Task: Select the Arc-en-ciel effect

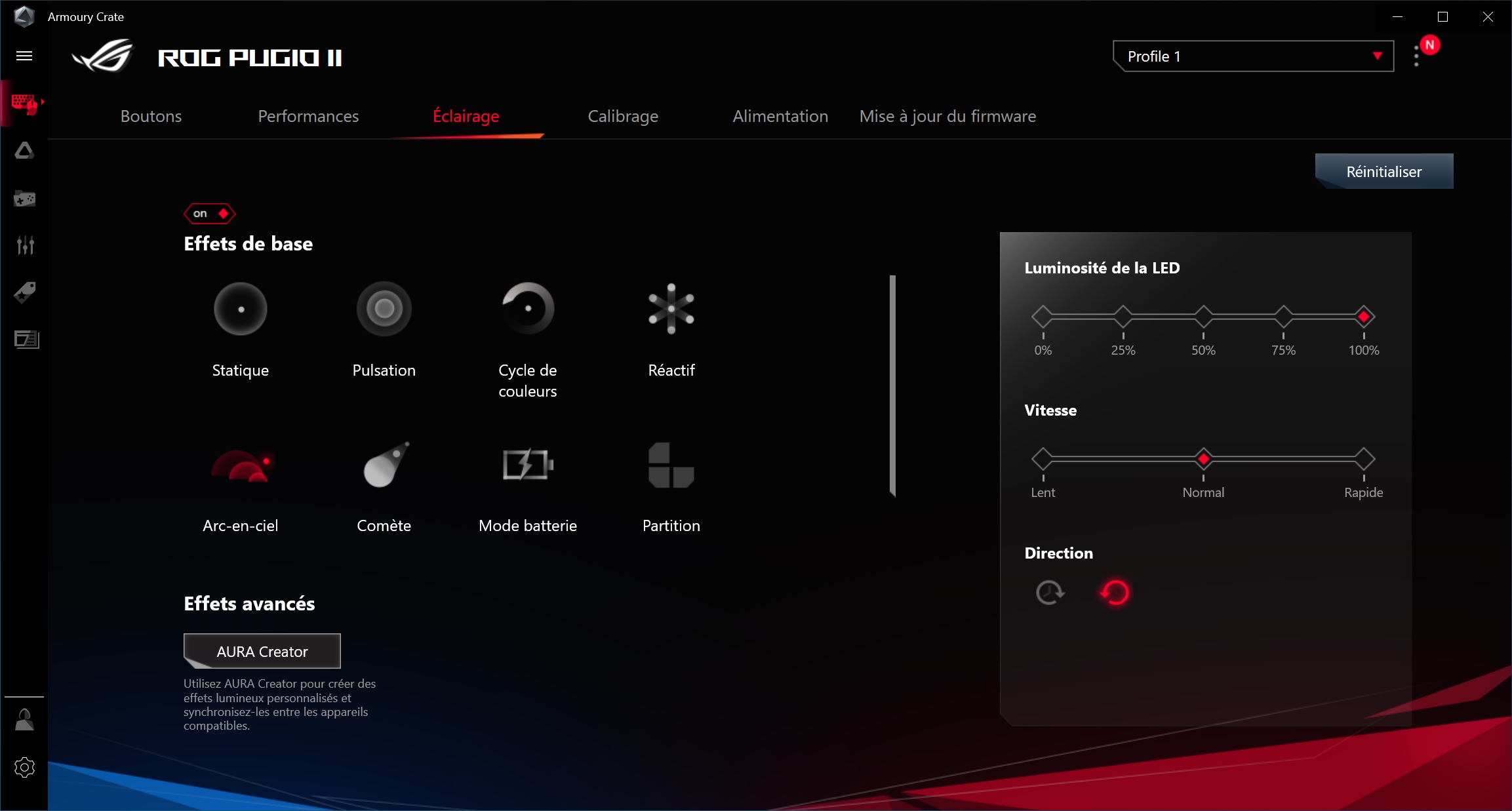Action: [x=241, y=465]
